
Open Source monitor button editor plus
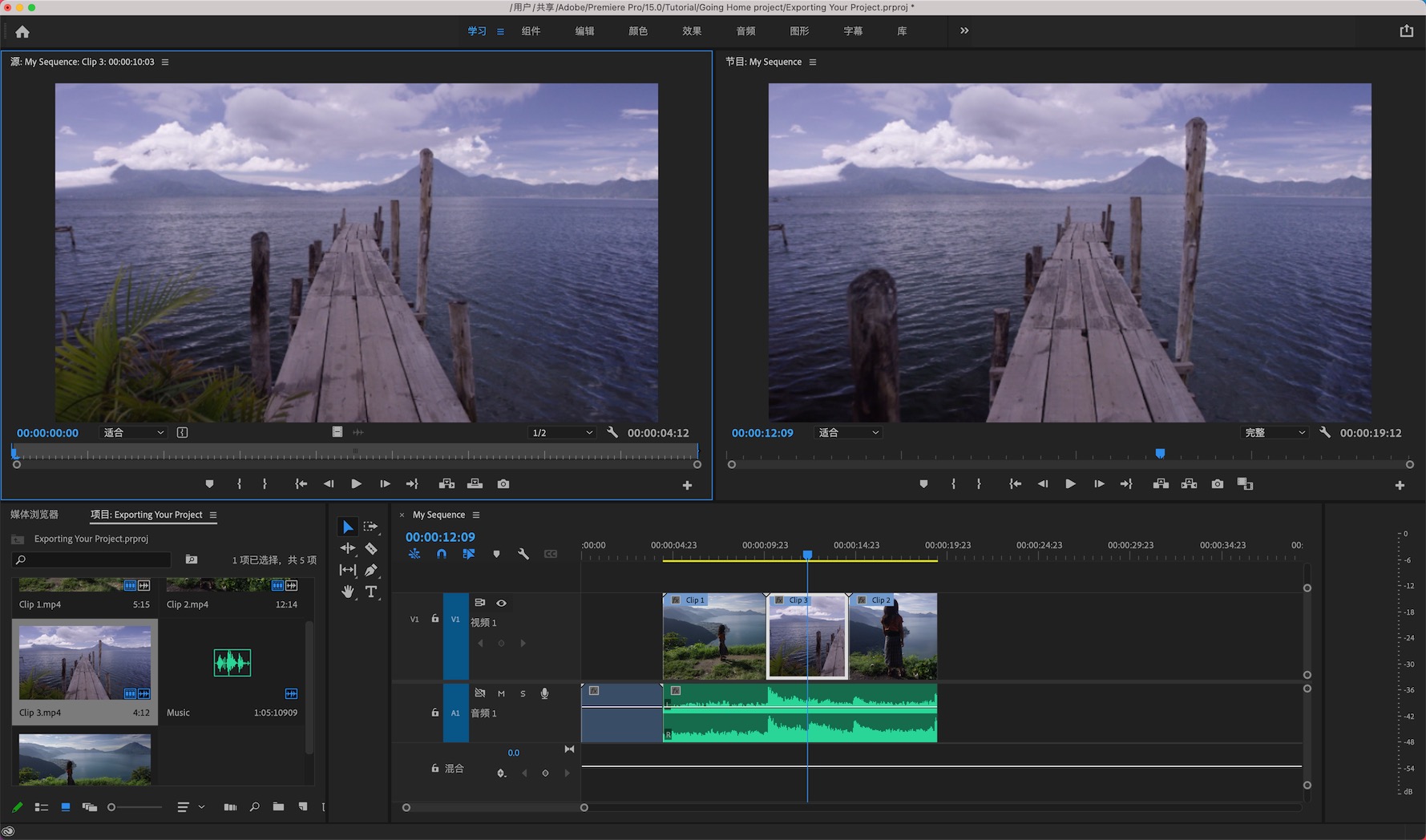687,485
